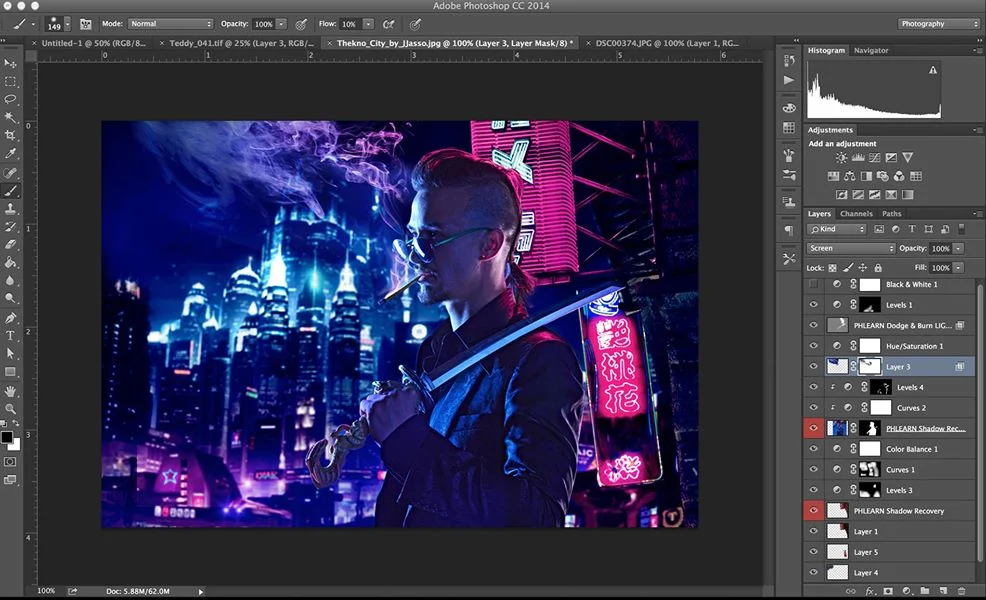The image size is (986, 600).
Task: Select the Move tool
Action: coord(10,64)
